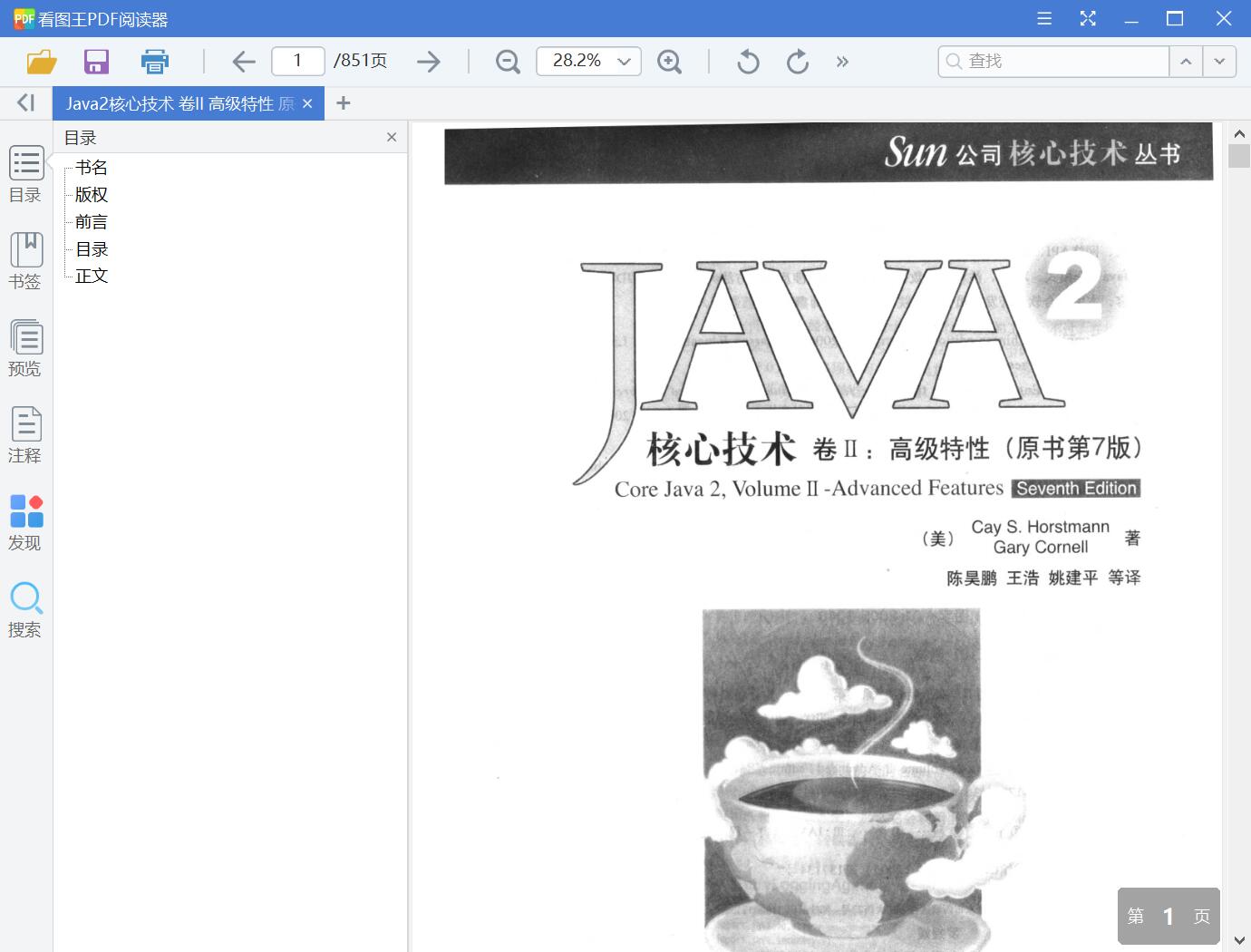The height and width of the screenshot is (952, 1251).
Task: Close the Java2核心技术 document tab
Action: tap(307, 103)
